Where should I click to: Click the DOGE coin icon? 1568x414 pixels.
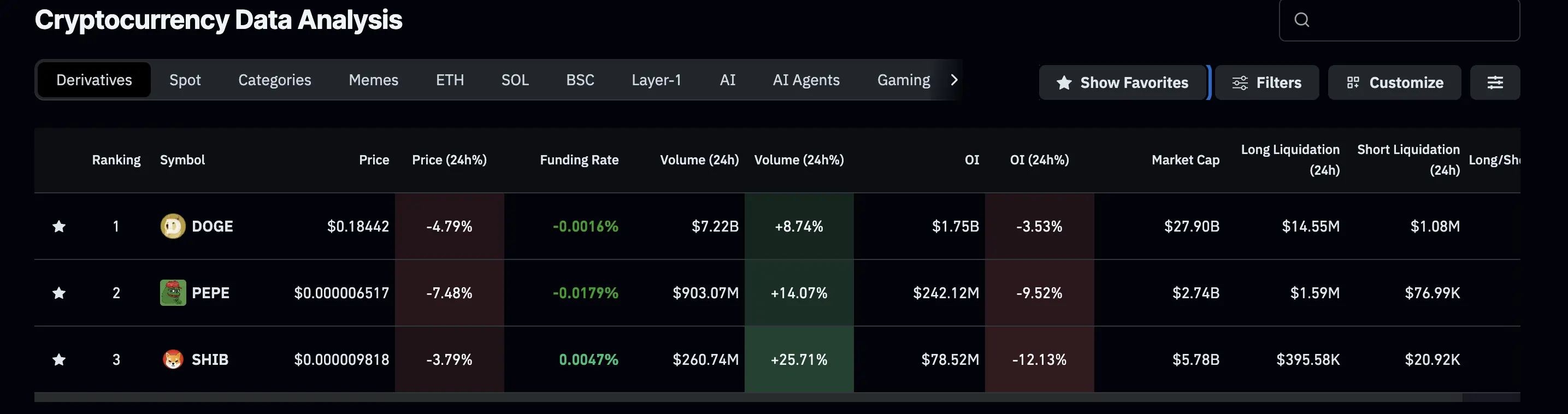[x=173, y=227]
